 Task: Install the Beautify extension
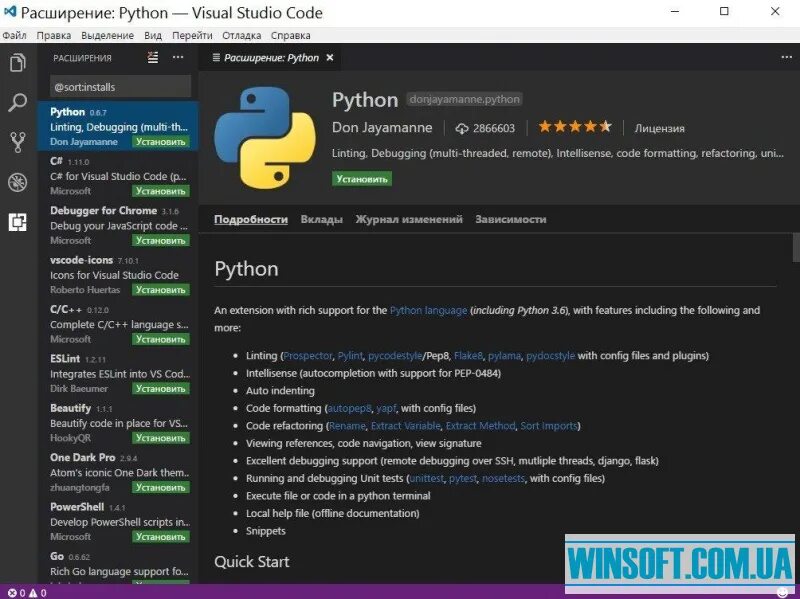click(160, 438)
